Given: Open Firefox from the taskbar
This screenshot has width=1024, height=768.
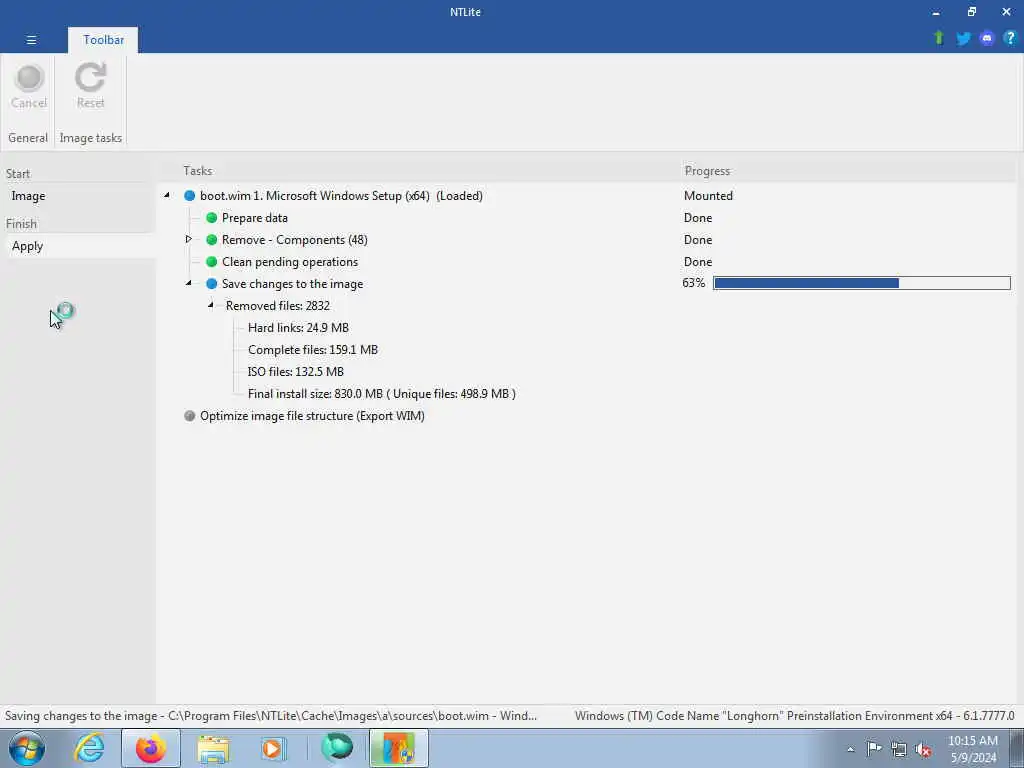Looking at the screenshot, I should [151, 748].
